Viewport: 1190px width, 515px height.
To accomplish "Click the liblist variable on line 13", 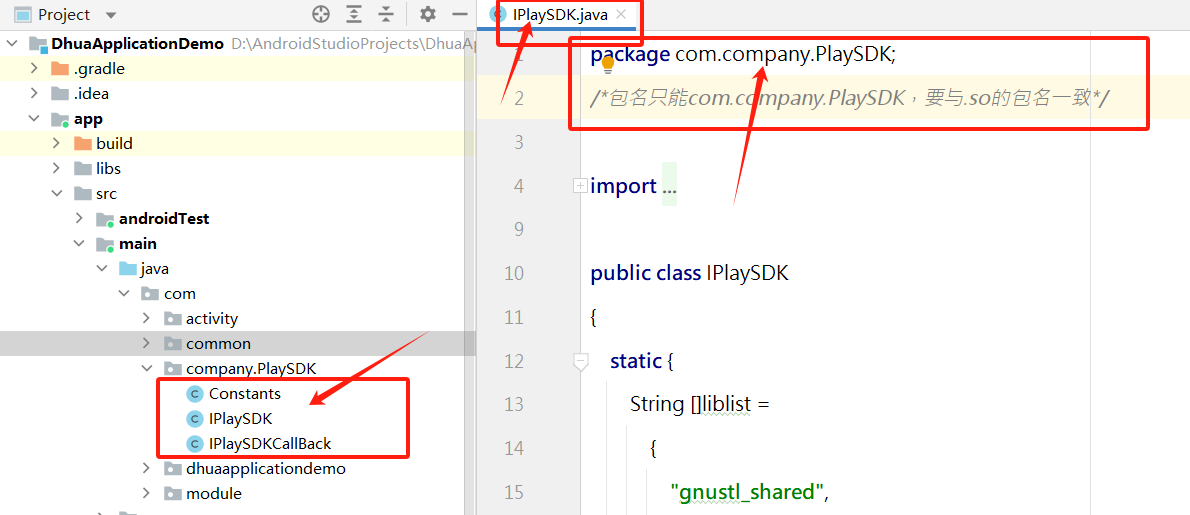I will 726,404.
